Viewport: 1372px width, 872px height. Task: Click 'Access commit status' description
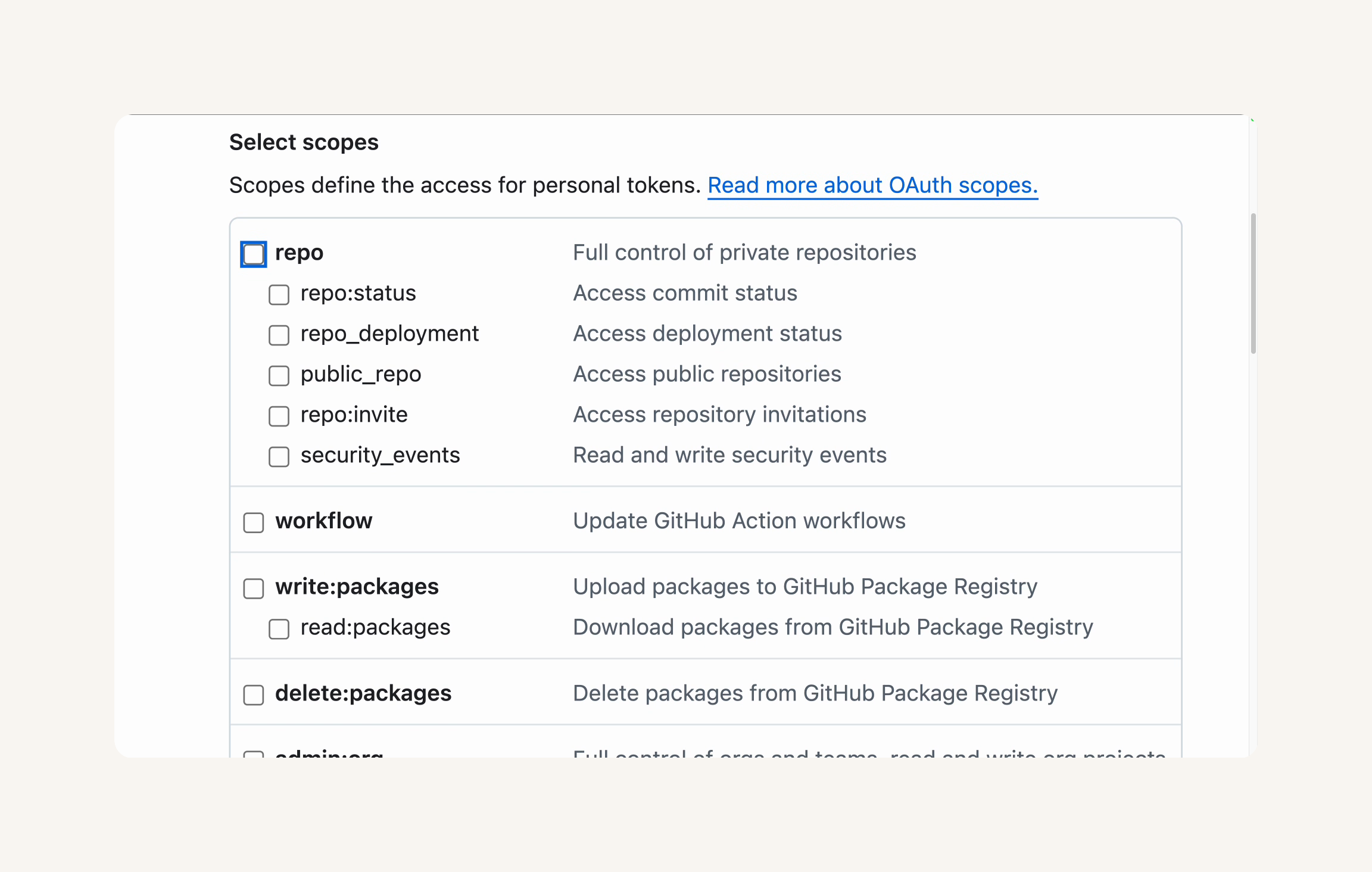685,293
